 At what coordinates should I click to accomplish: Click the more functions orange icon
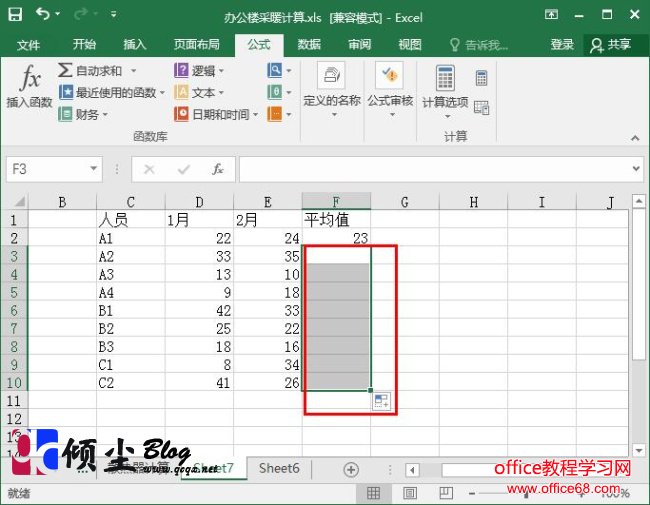(x=274, y=114)
